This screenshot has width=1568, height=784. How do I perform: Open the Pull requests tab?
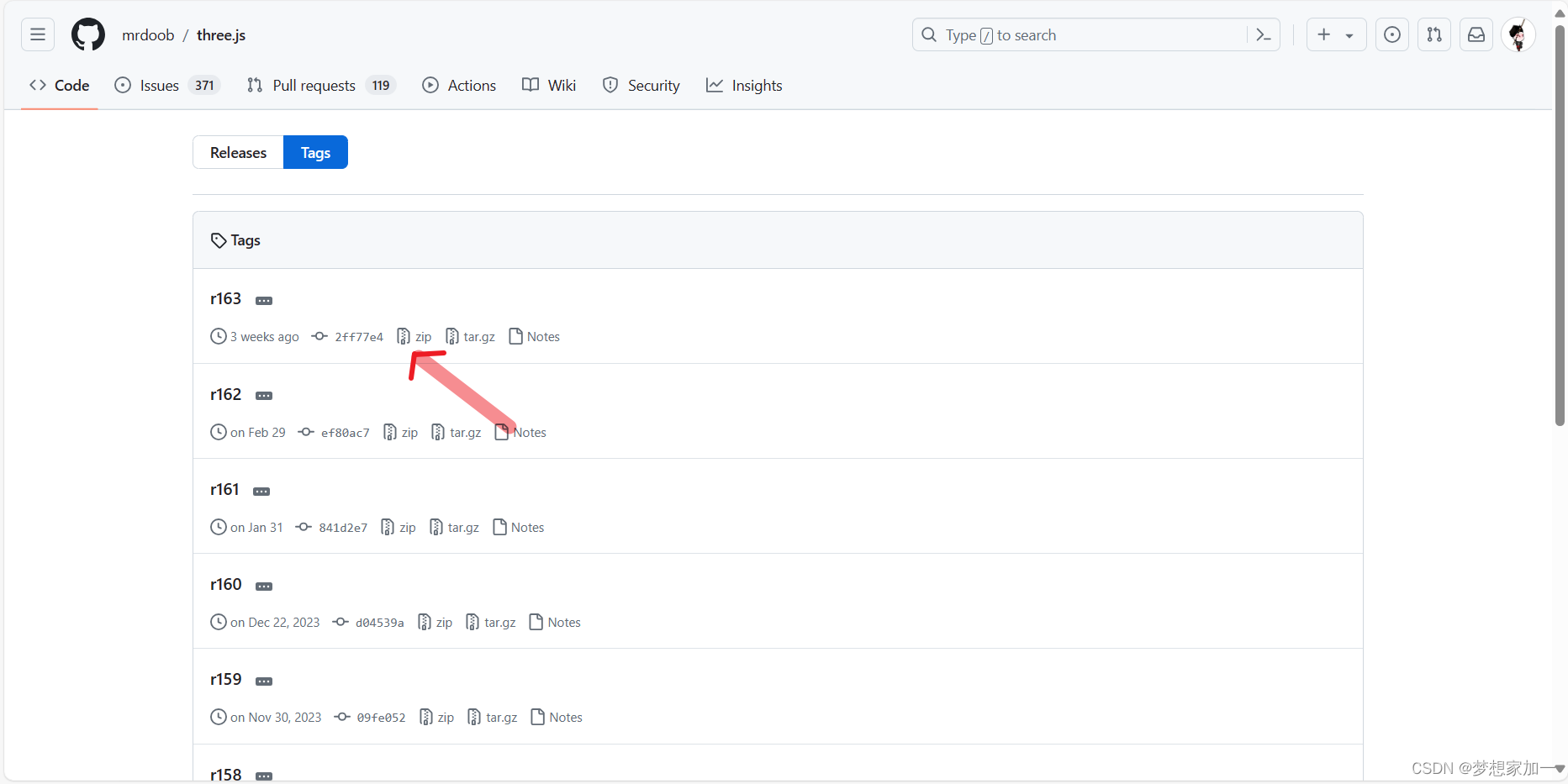click(321, 85)
